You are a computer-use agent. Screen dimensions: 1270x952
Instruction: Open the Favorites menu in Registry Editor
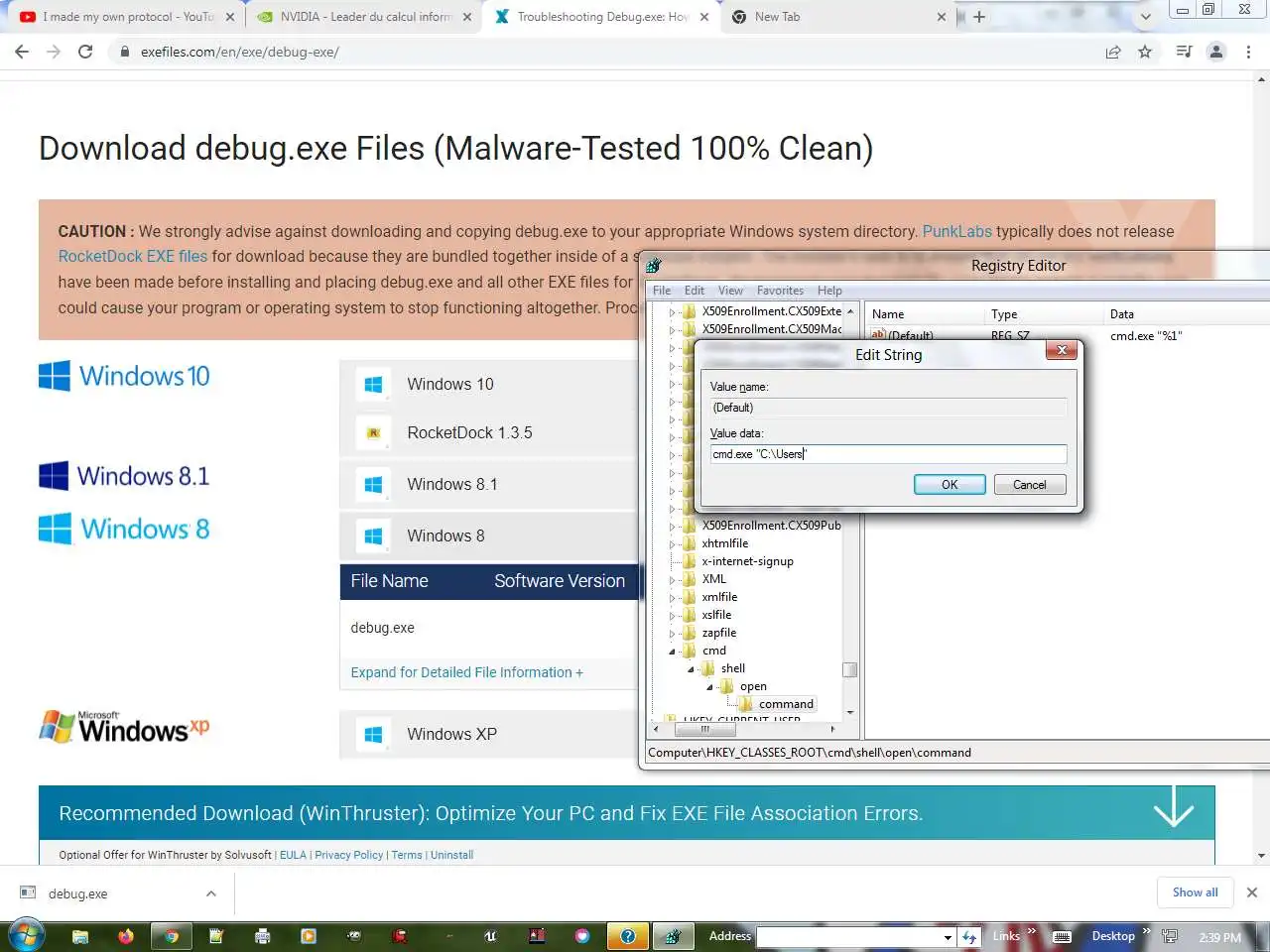780,291
